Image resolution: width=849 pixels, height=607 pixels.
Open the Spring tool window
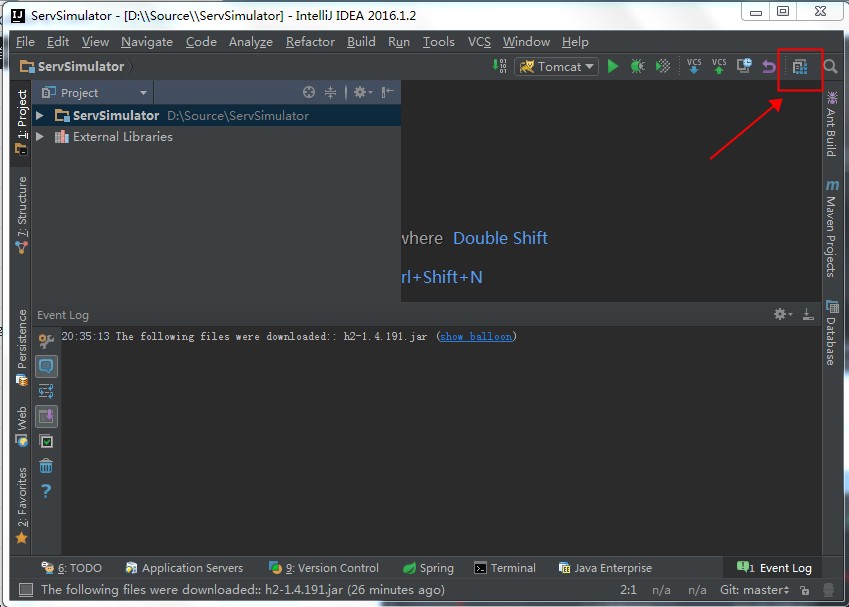click(x=428, y=568)
